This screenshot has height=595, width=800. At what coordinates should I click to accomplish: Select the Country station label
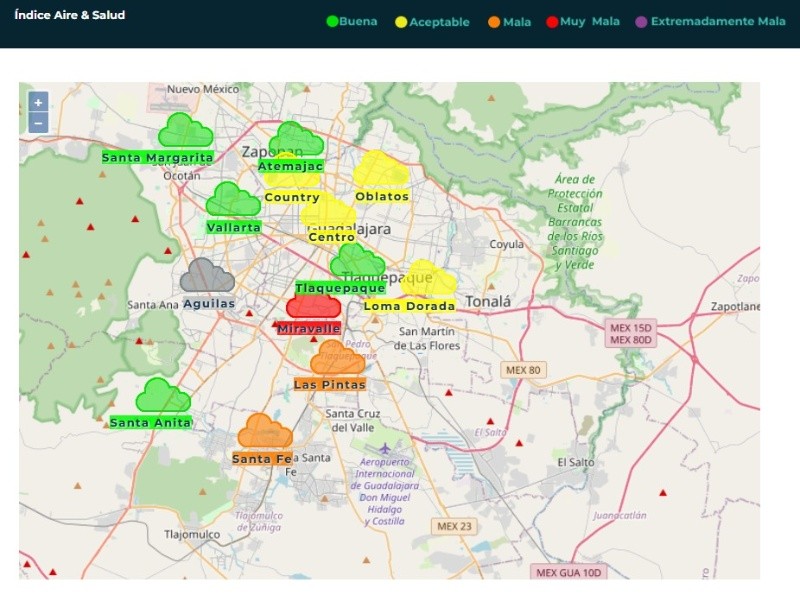(x=292, y=198)
